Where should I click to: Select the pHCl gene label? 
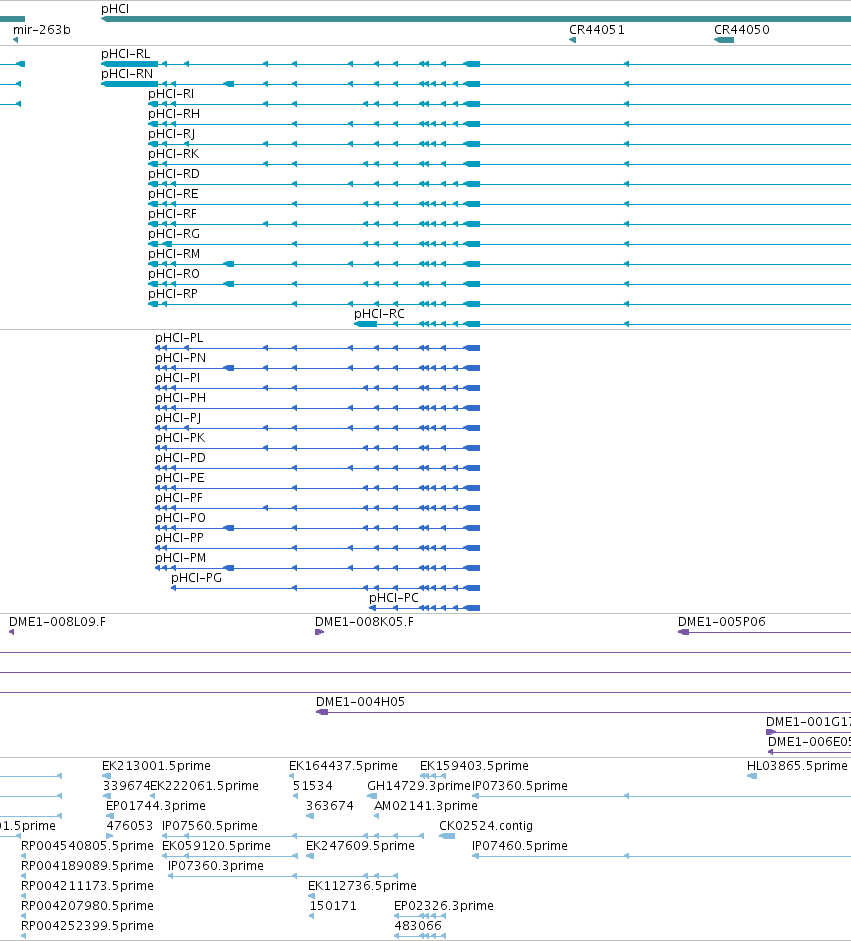(115, 9)
